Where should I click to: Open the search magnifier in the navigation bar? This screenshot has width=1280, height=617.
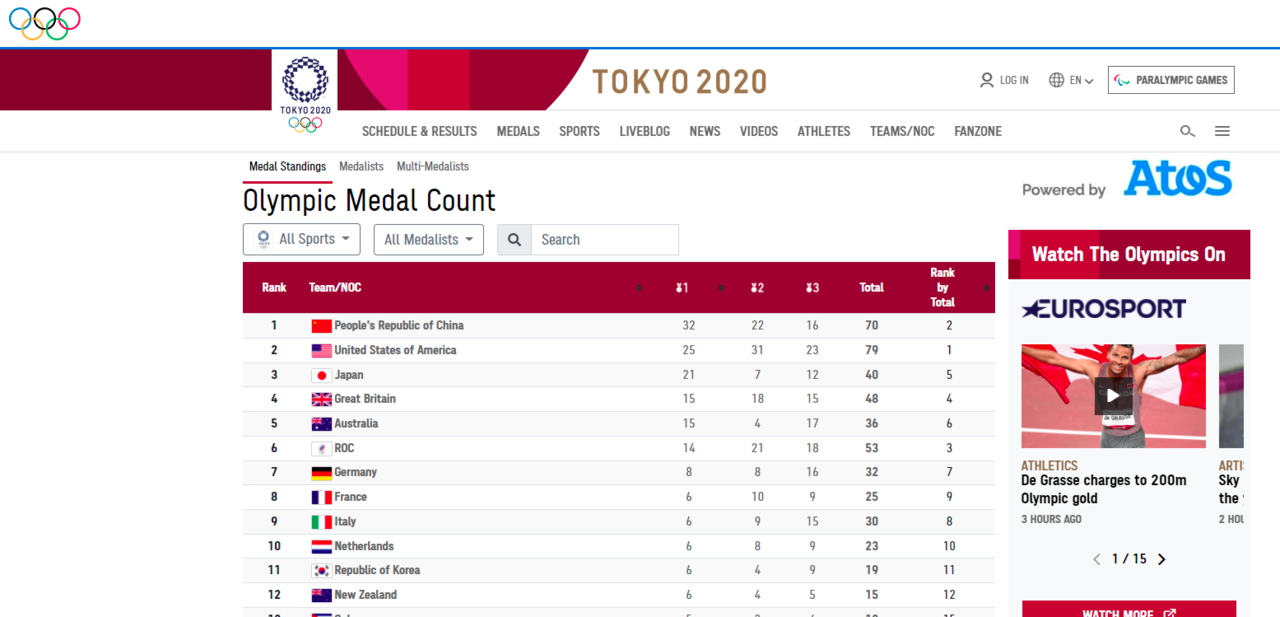(x=1187, y=131)
